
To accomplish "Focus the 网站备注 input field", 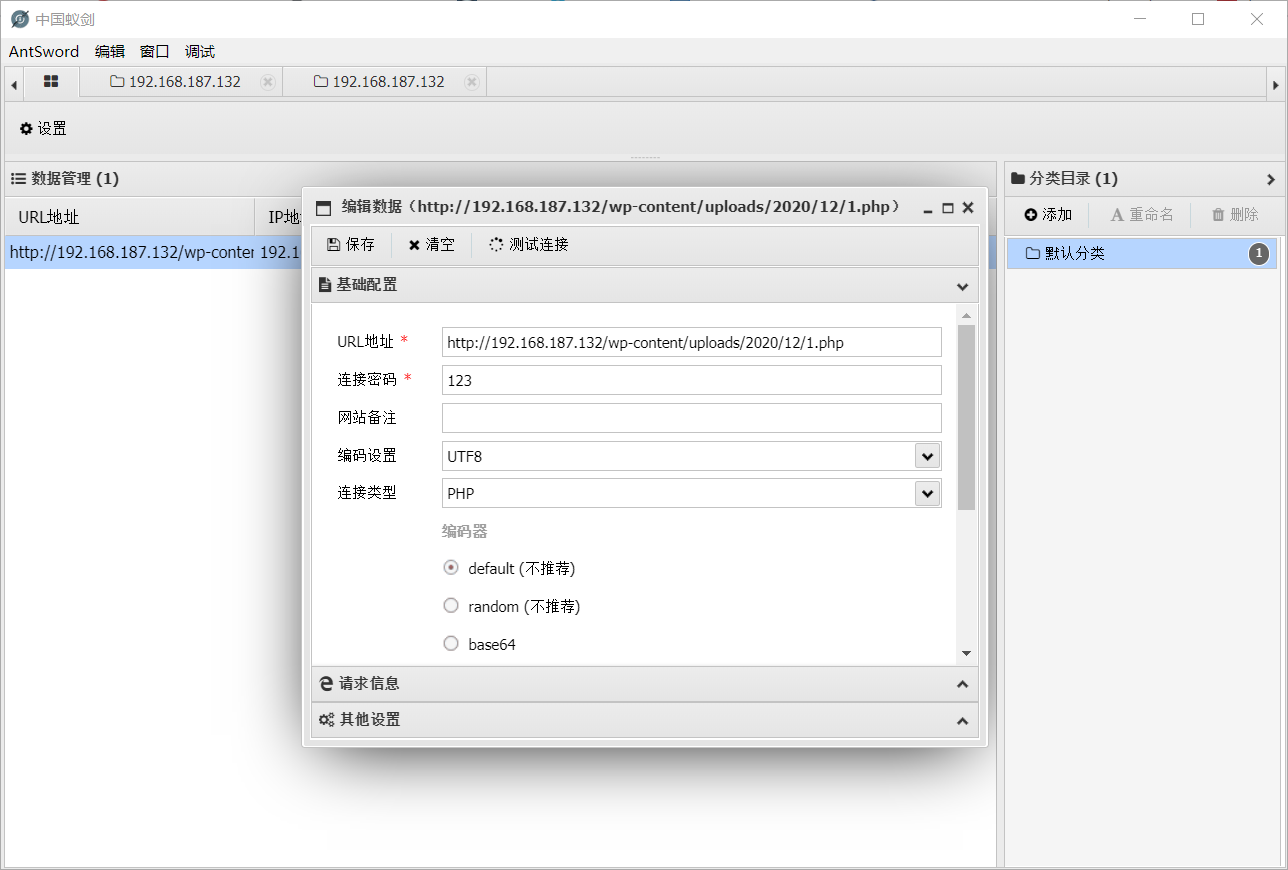I will [x=691, y=418].
